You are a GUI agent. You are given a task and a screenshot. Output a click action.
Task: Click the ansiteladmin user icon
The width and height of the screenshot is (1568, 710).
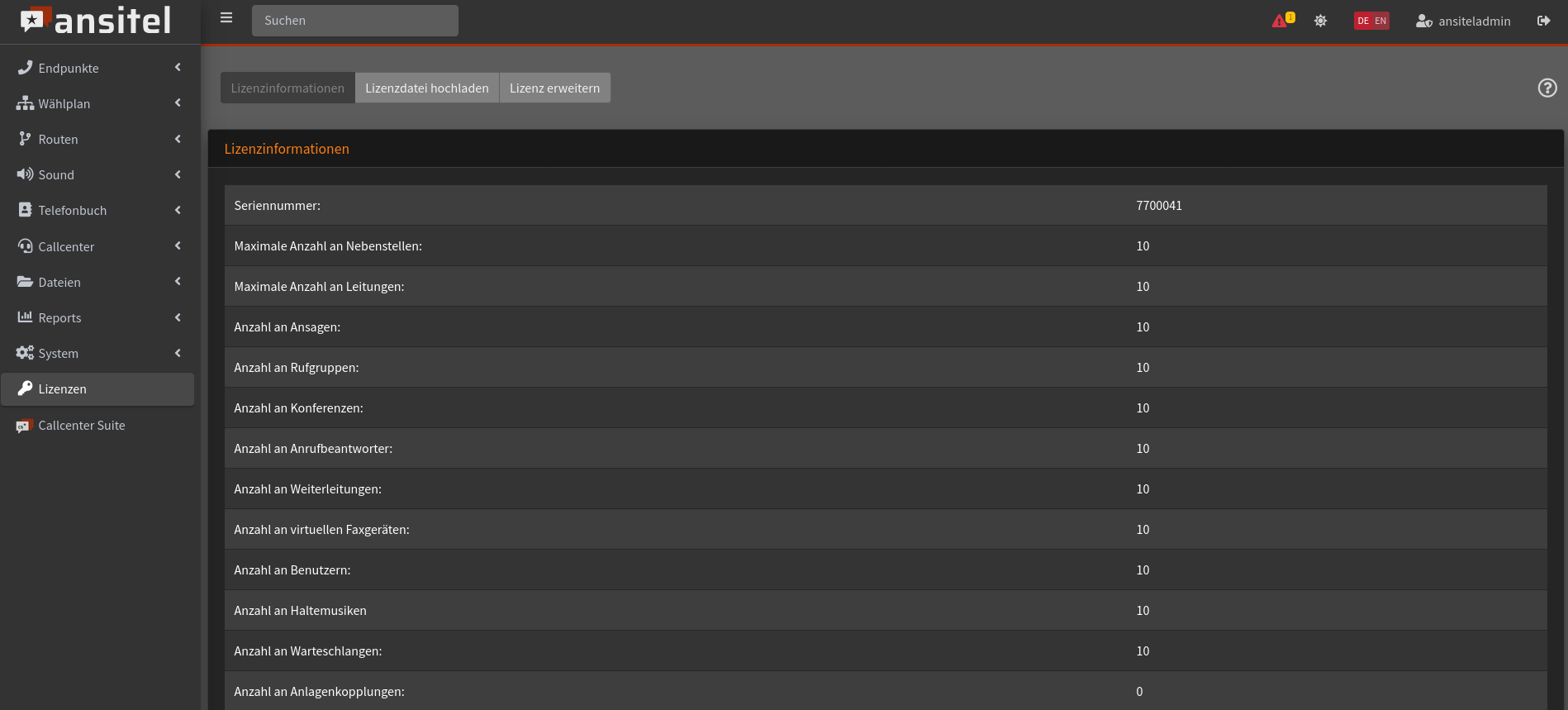1423,21
